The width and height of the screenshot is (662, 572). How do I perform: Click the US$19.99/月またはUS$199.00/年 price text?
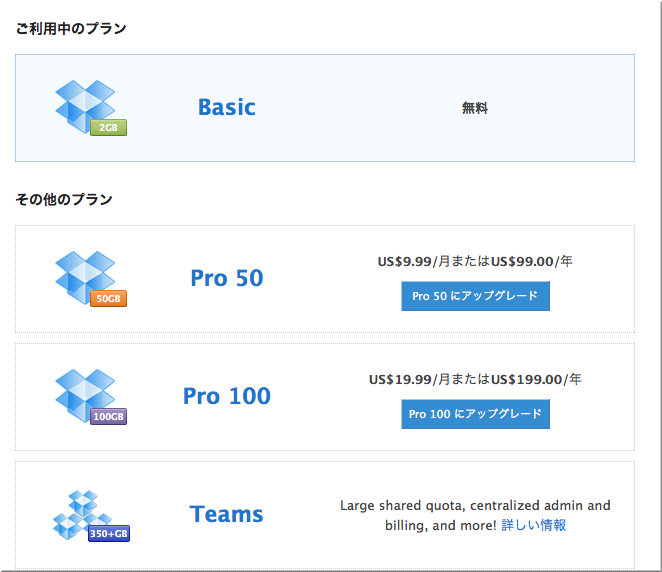point(475,379)
